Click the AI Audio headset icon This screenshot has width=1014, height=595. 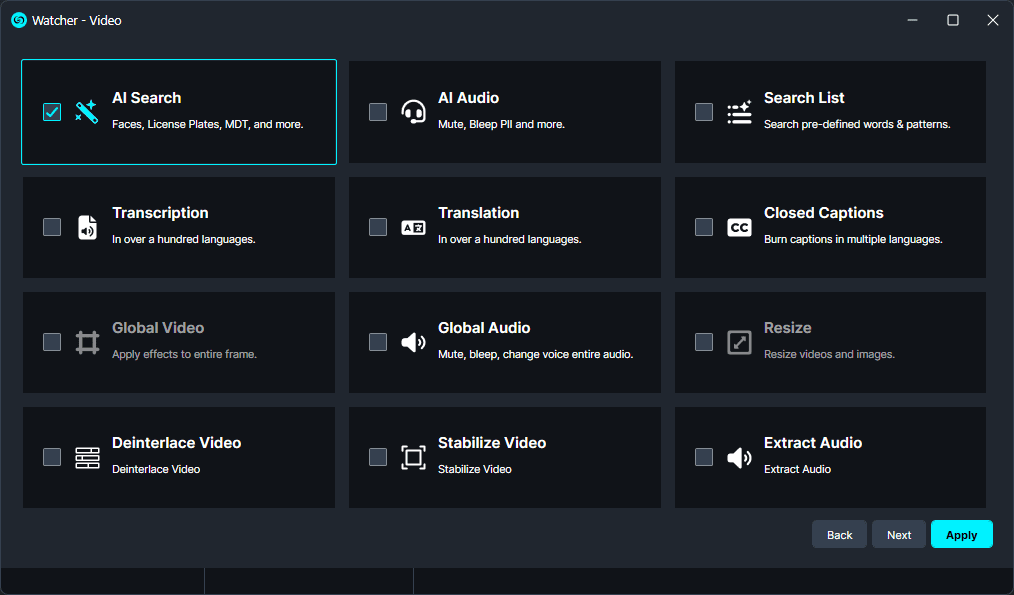pos(413,112)
